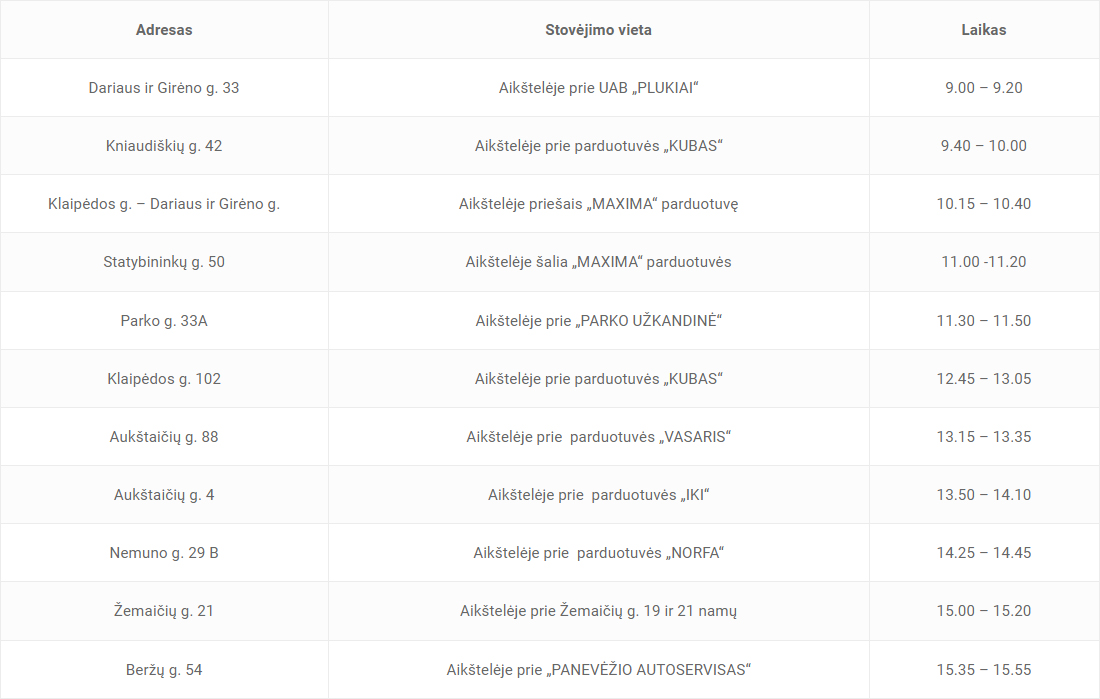Screen dimensions: 1100x699
Task: Select the Klaipėdos g. 102 address
Action: point(164,379)
